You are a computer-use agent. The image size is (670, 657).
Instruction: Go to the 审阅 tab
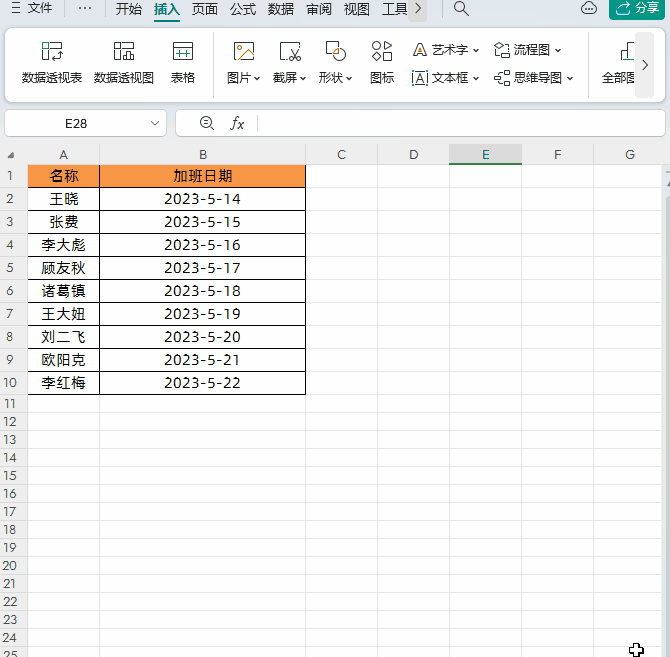(x=319, y=9)
